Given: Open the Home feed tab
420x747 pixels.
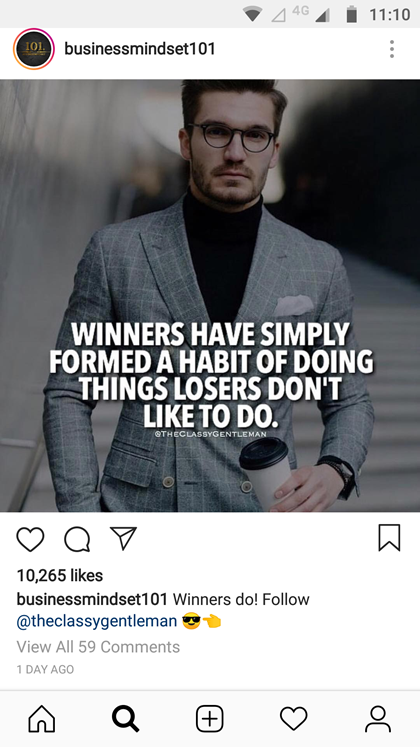Looking at the screenshot, I should [42, 718].
